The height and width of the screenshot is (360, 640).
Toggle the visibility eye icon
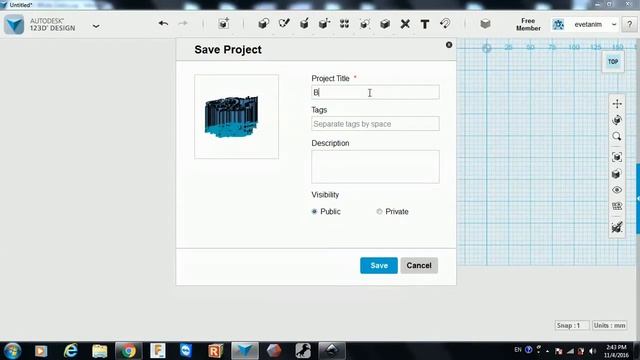tap(617, 190)
